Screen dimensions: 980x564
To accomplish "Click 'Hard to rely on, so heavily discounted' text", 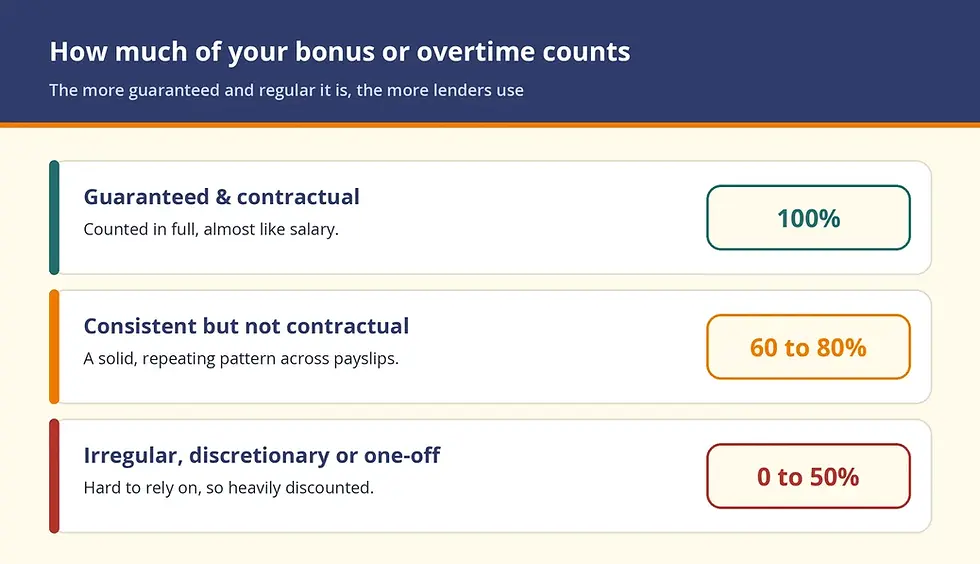I will pos(229,488).
